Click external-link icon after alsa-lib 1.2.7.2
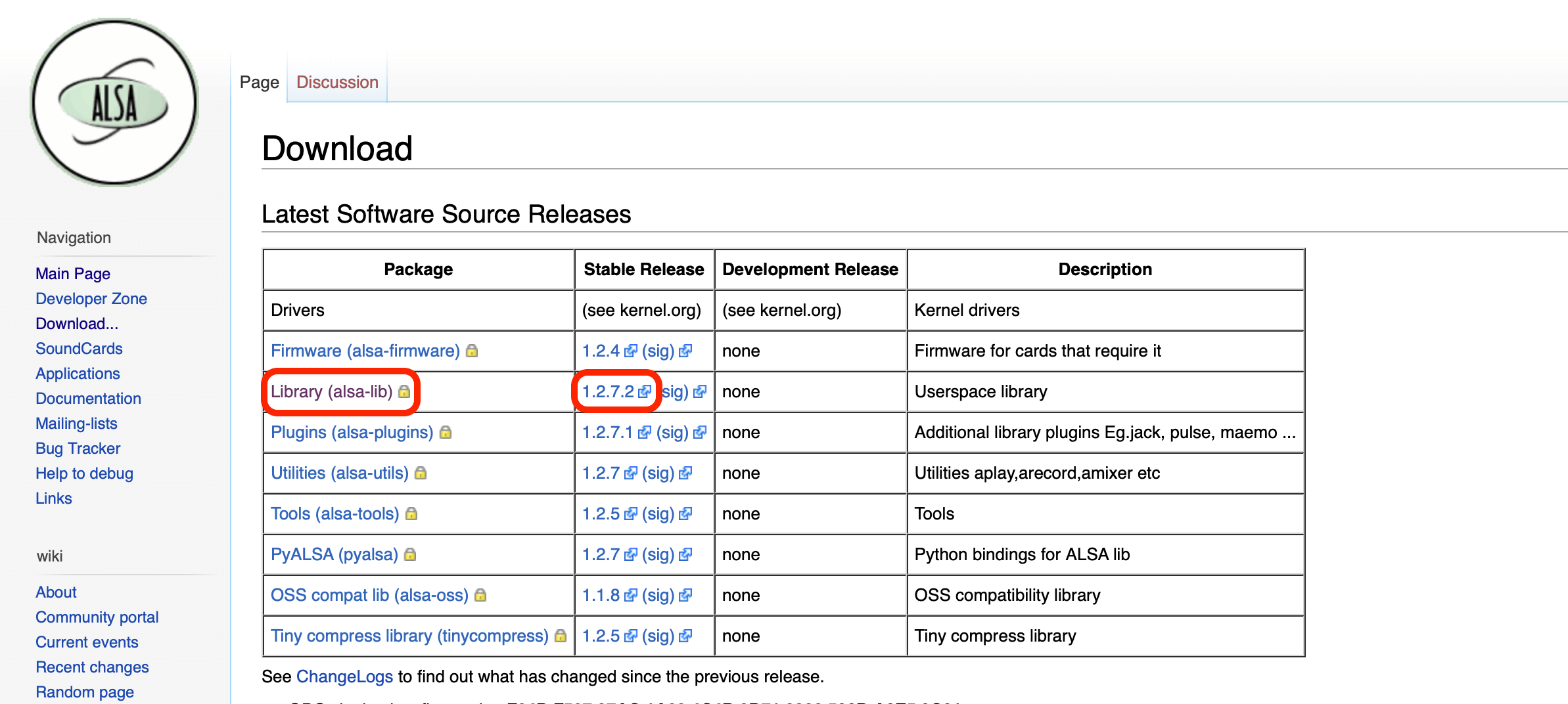The image size is (1568, 704). 645,392
